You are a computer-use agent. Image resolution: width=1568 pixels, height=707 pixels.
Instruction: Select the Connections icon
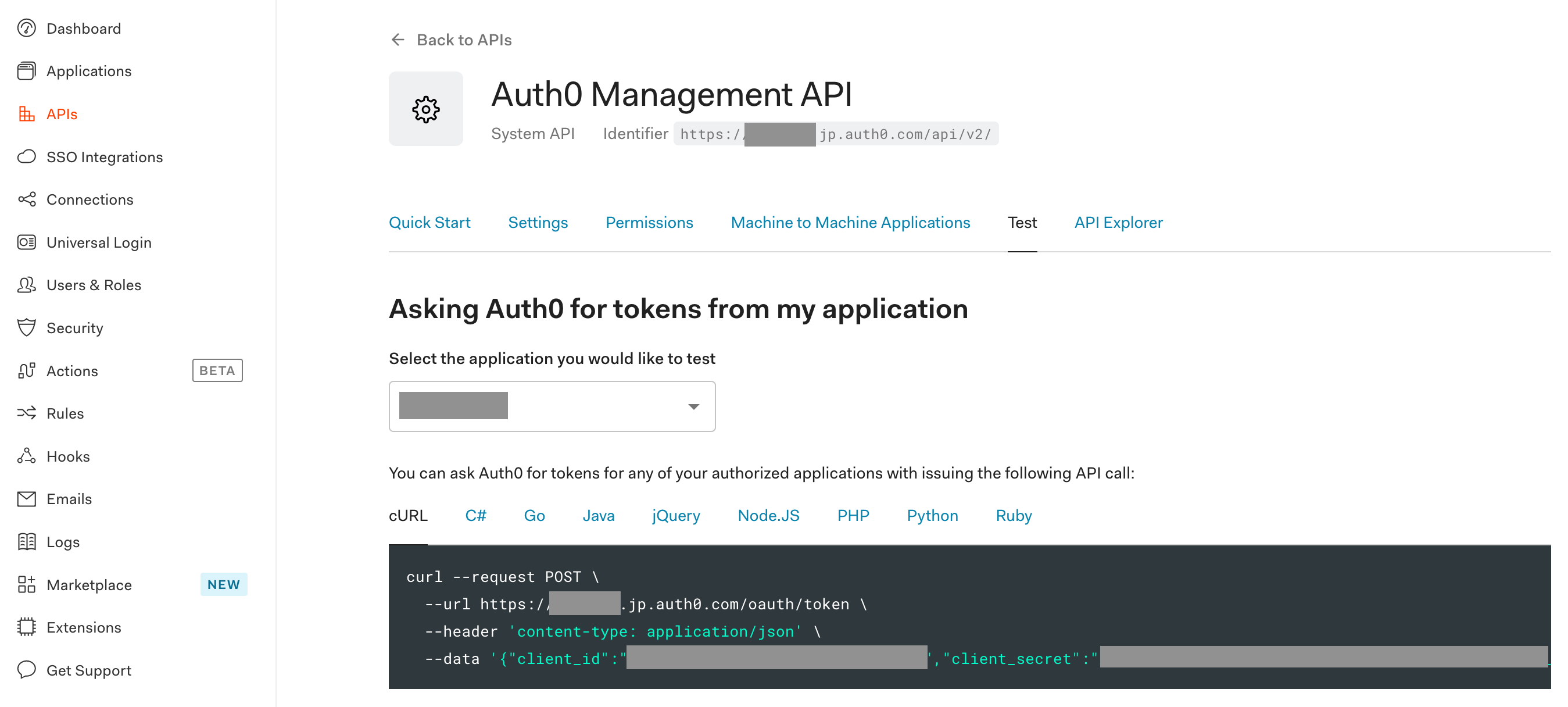tap(27, 199)
